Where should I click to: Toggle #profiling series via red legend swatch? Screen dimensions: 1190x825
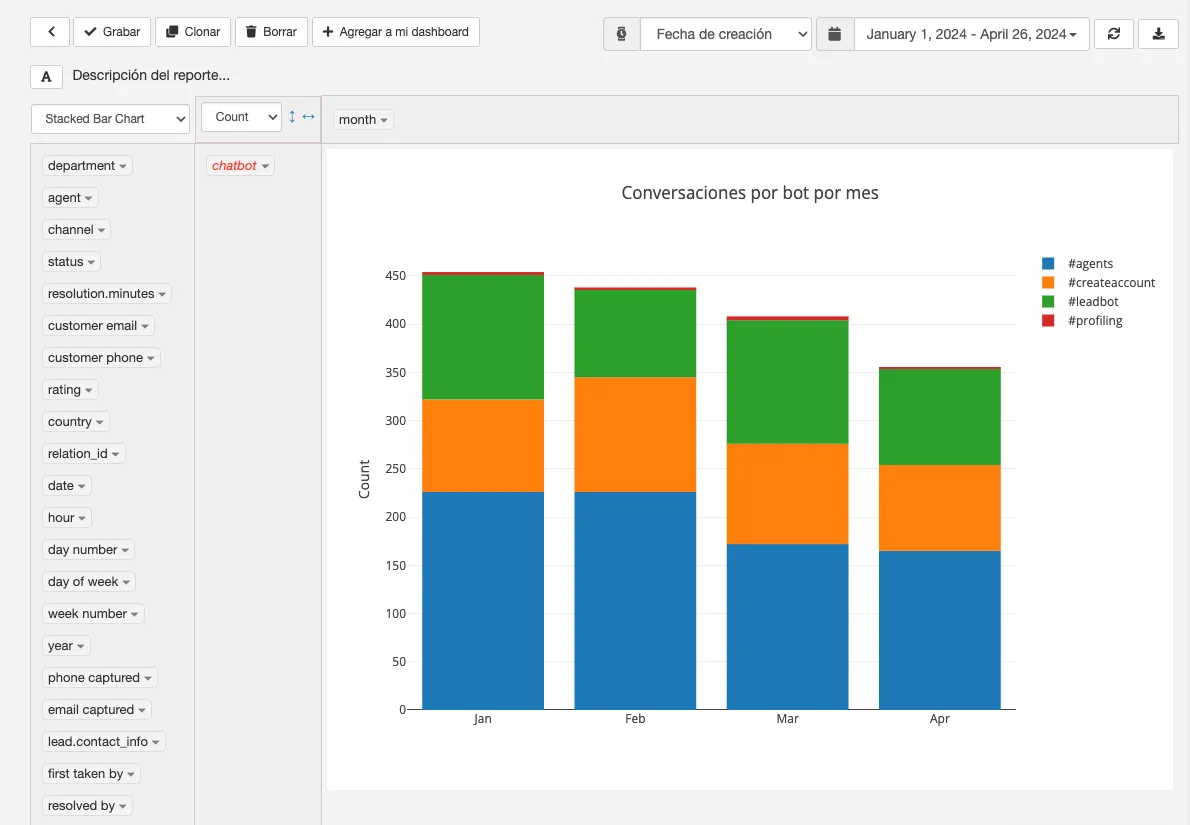coord(1048,320)
